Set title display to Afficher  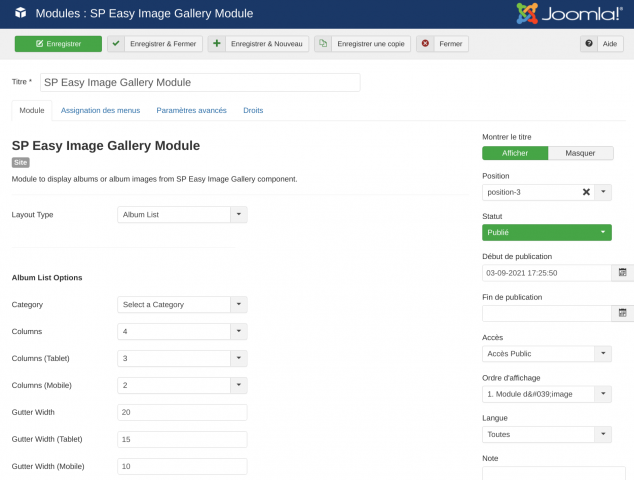(515, 153)
